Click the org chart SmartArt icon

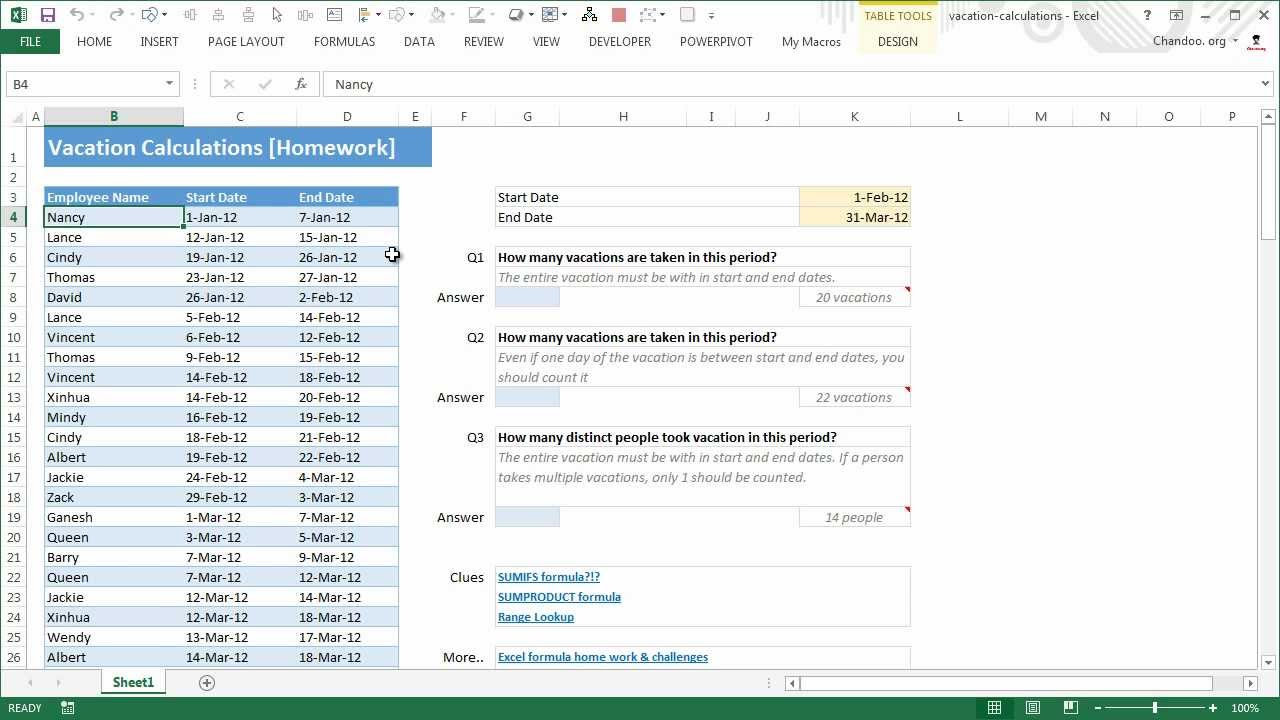point(589,15)
